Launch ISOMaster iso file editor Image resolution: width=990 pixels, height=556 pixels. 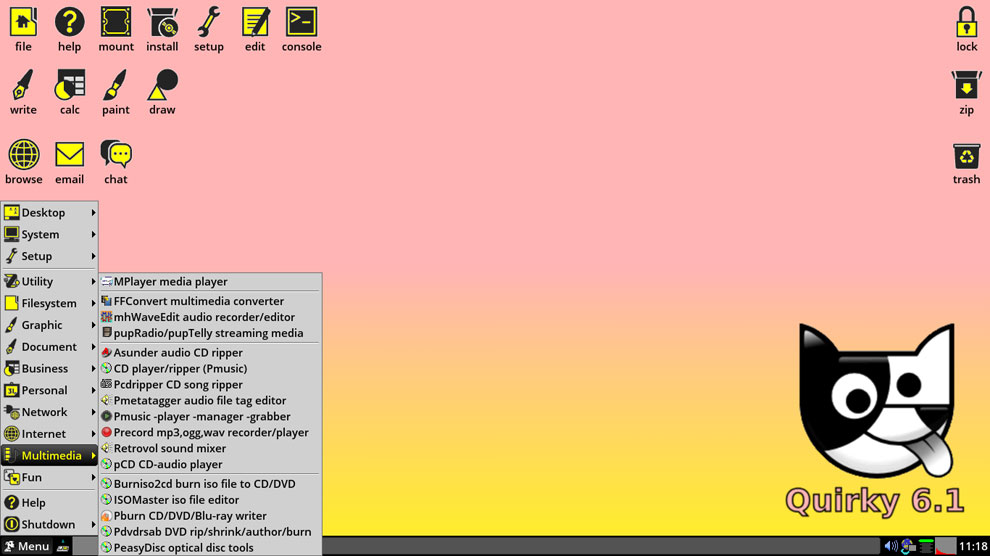tap(210, 500)
